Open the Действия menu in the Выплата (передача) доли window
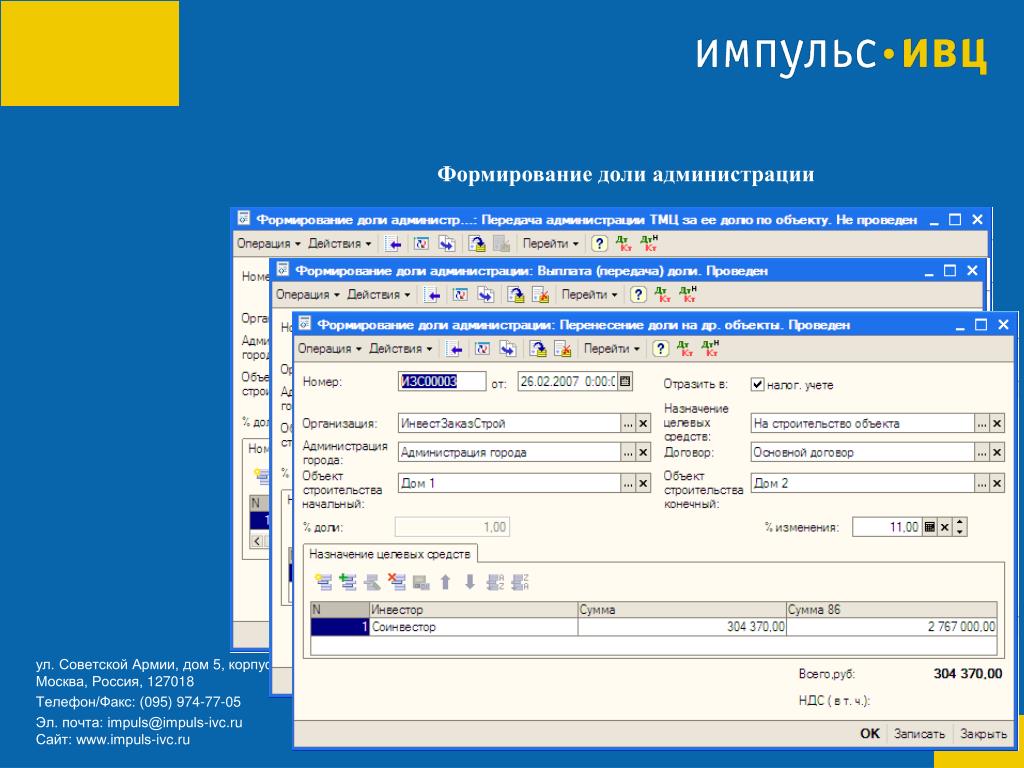1024x768 pixels. tap(378, 295)
